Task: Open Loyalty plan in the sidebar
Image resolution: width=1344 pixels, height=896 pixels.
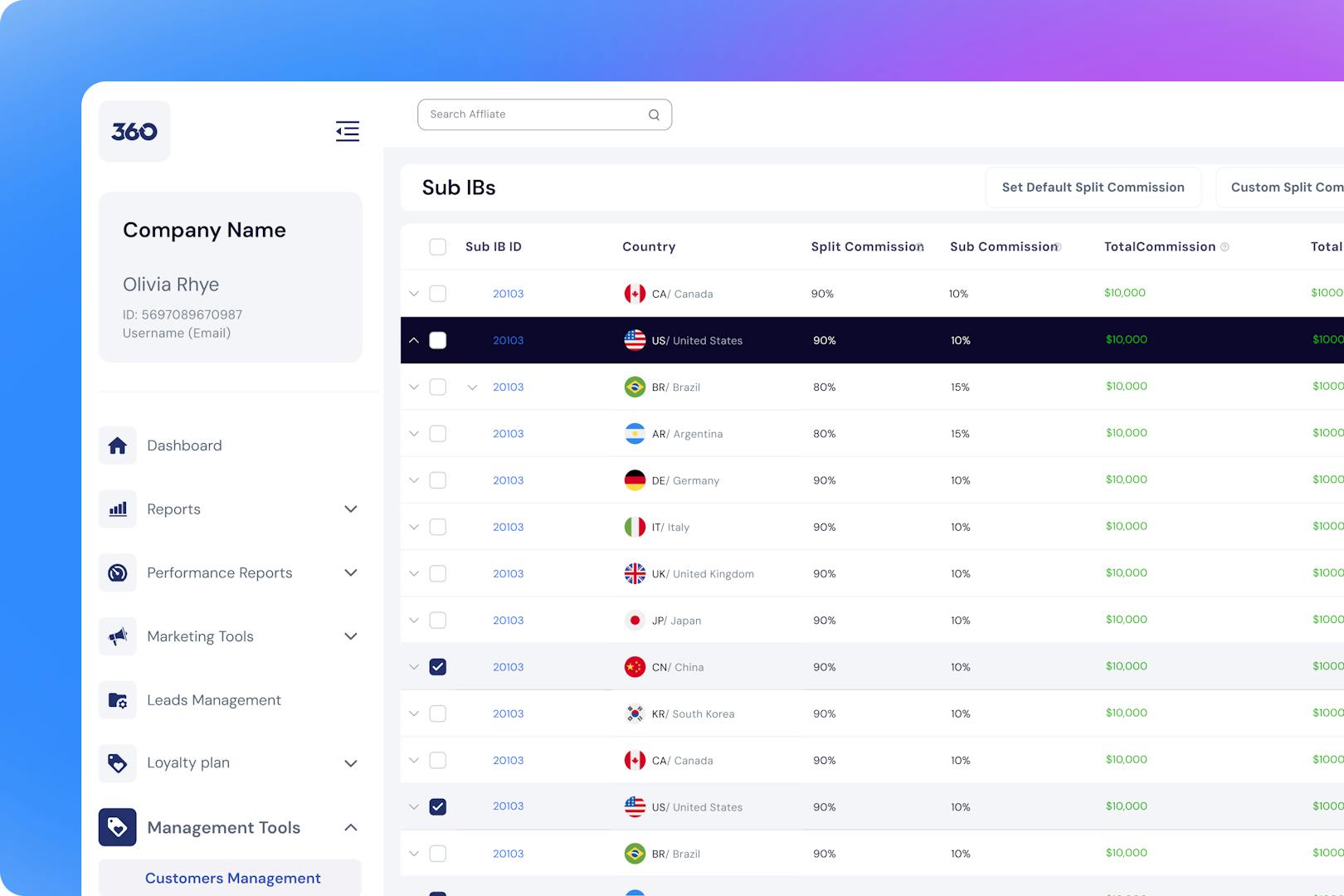Action: tap(188, 763)
